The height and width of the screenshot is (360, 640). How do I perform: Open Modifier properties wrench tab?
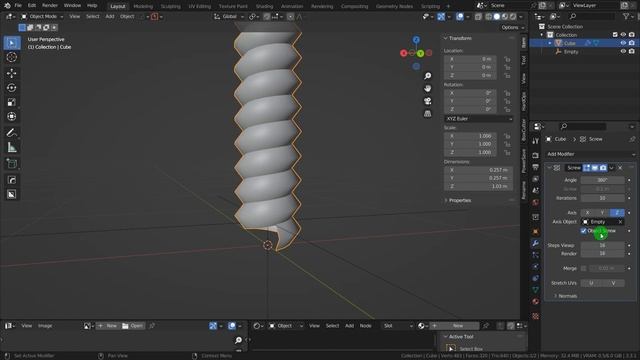tap(536, 243)
